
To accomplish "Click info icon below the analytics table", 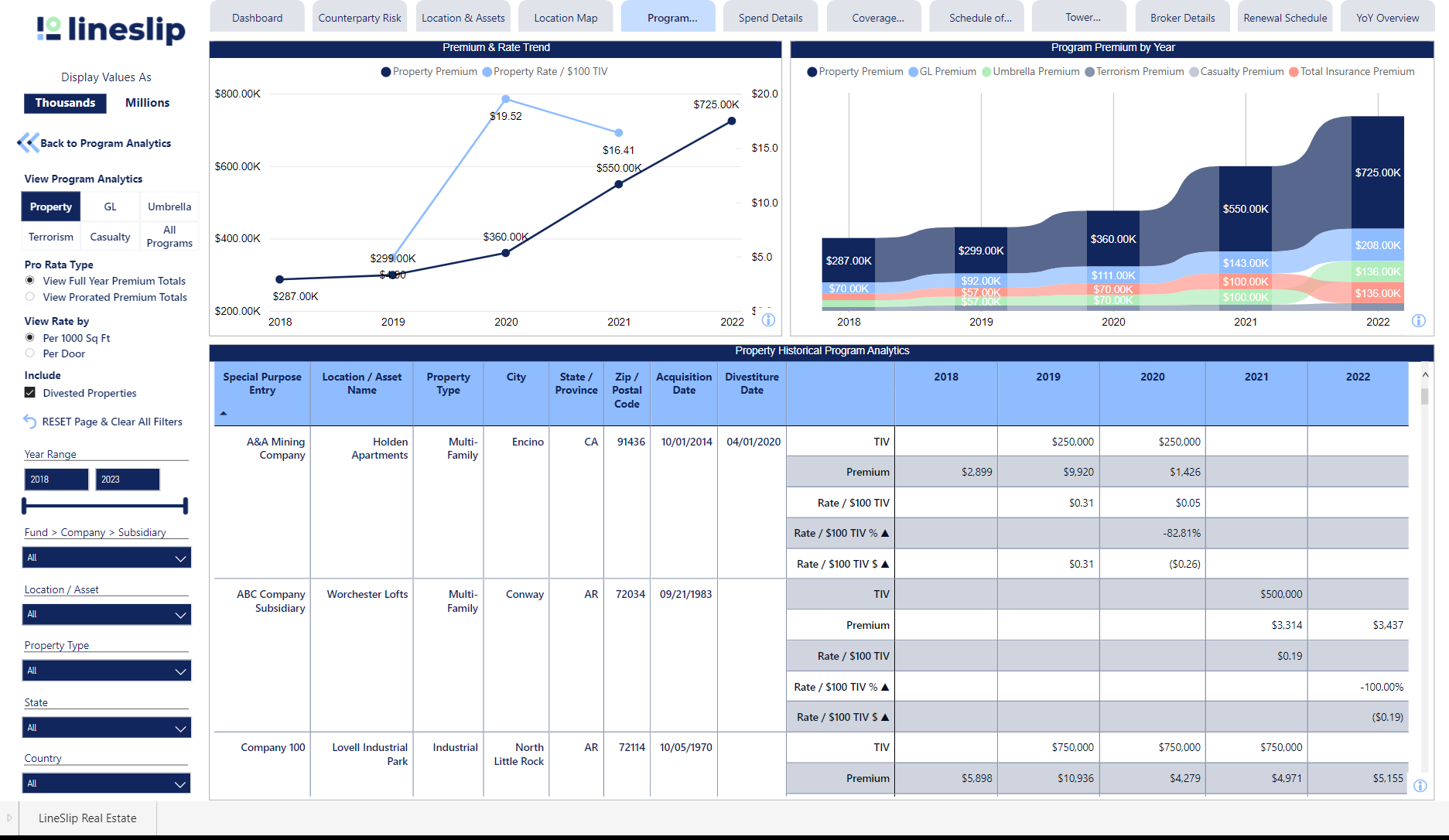I will coord(1420,786).
